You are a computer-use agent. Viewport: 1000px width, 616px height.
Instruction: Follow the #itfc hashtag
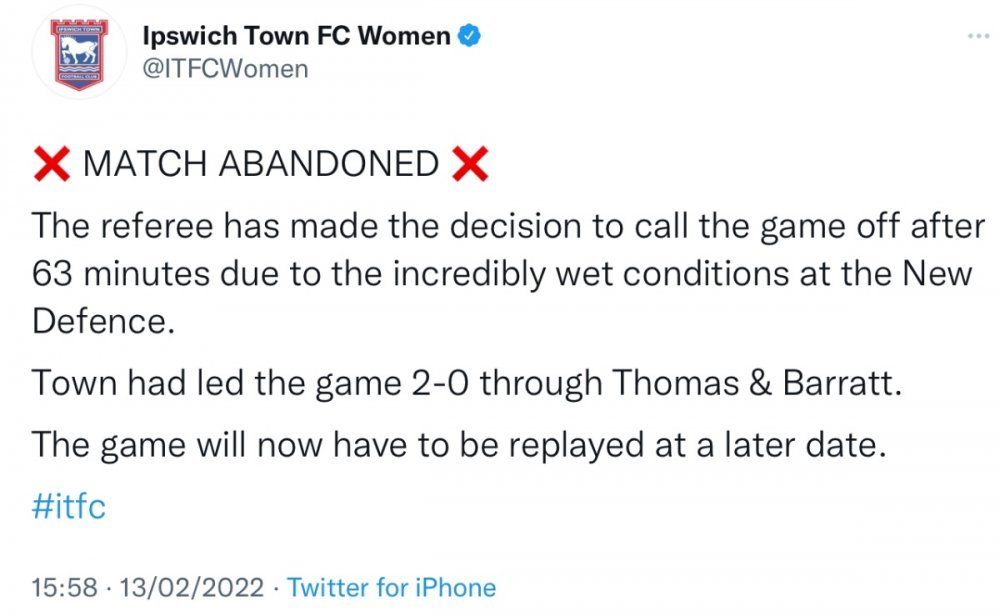pyautogui.click(x=69, y=506)
